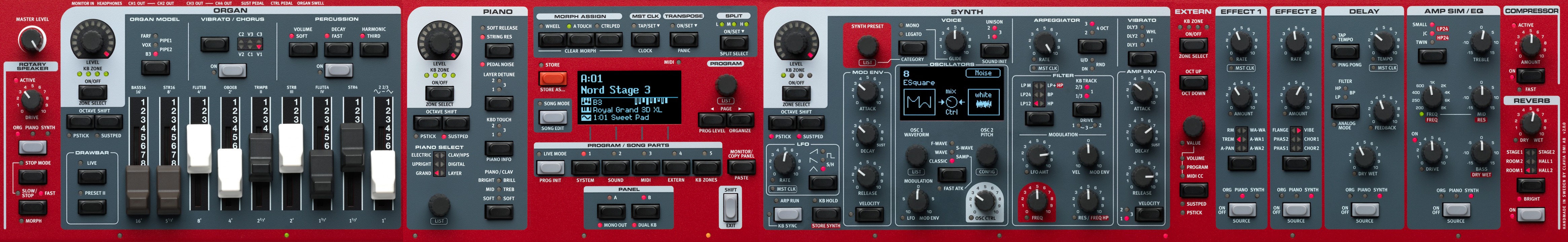1568x242 pixels.
Task: Toggle the Rotary Slow/Stop Fast button
Action: (x=33, y=207)
